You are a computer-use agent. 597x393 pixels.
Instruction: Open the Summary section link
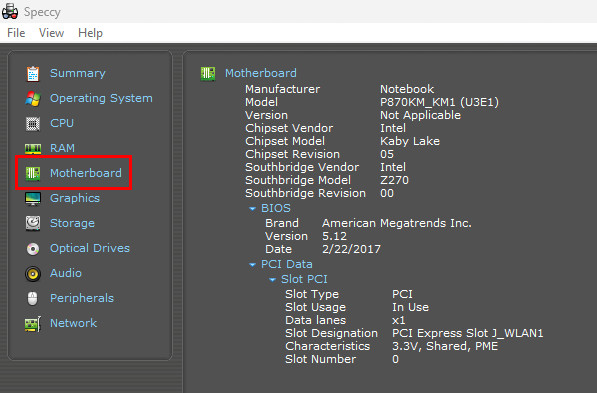click(78, 73)
